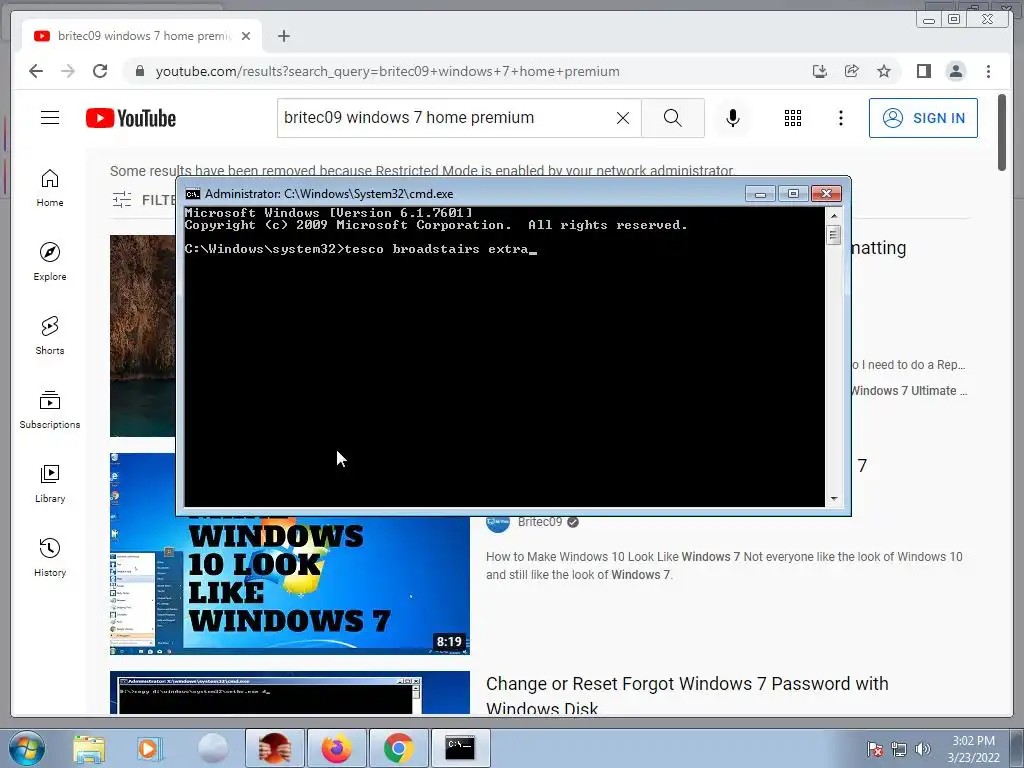Viewport: 1024px width, 768px height.
Task: Open Windows Explorer from the taskbar
Action: tap(89, 748)
